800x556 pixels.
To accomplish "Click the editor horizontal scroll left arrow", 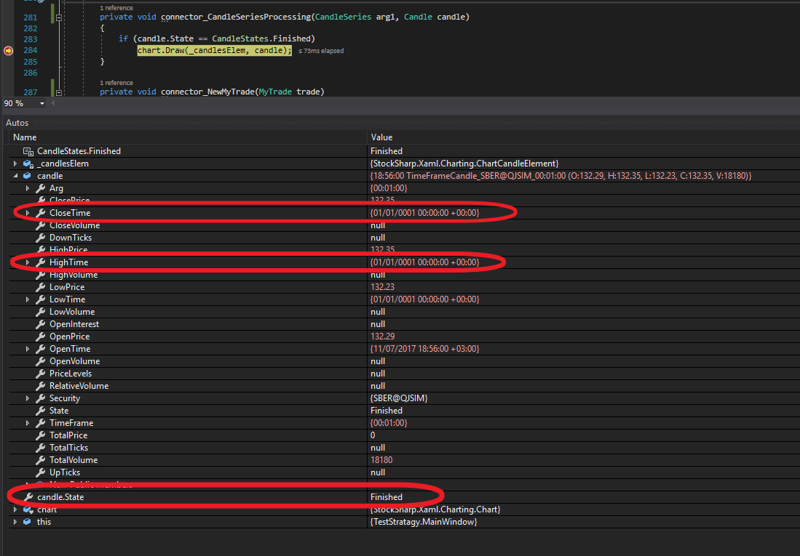I will click(x=53, y=104).
